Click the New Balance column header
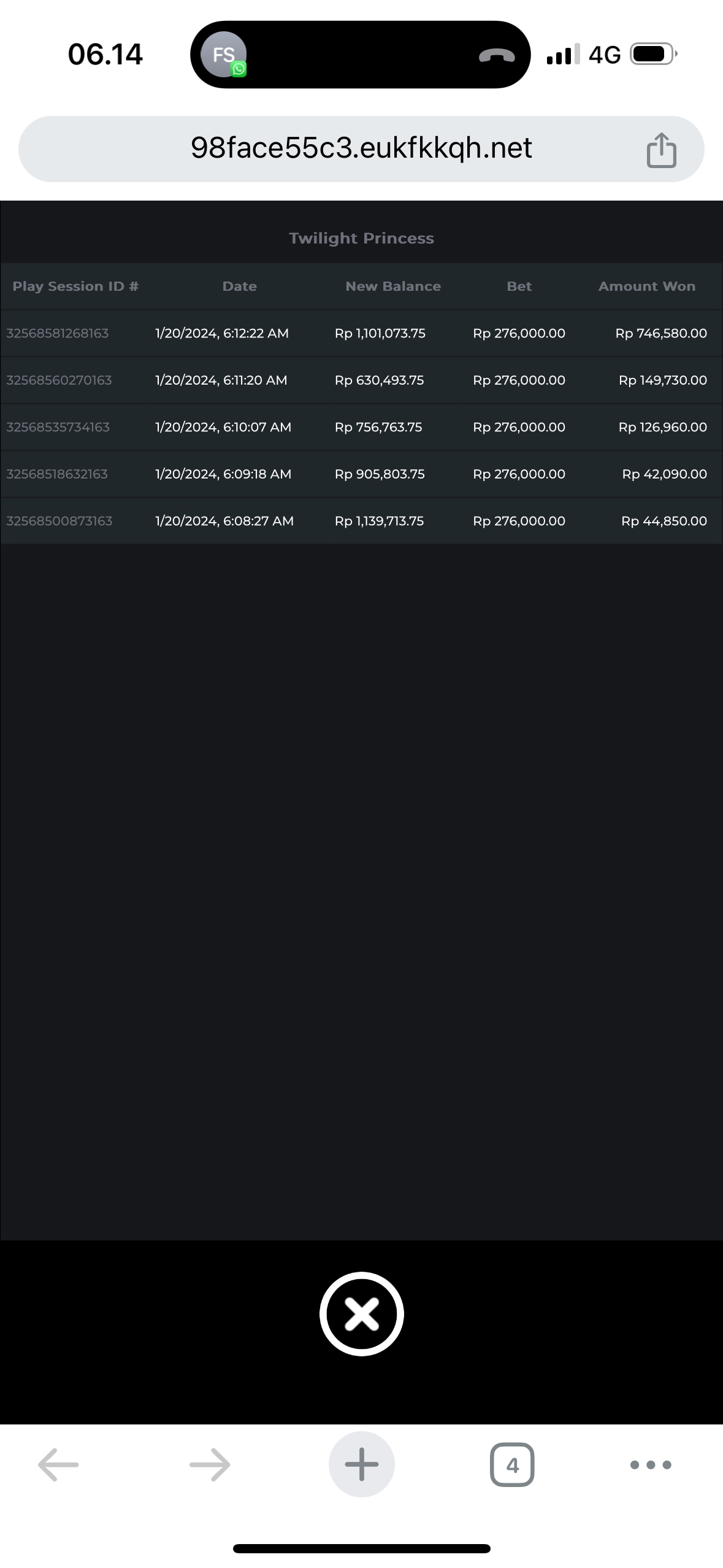This screenshot has width=723, height=1568. (x=392, y=286)
